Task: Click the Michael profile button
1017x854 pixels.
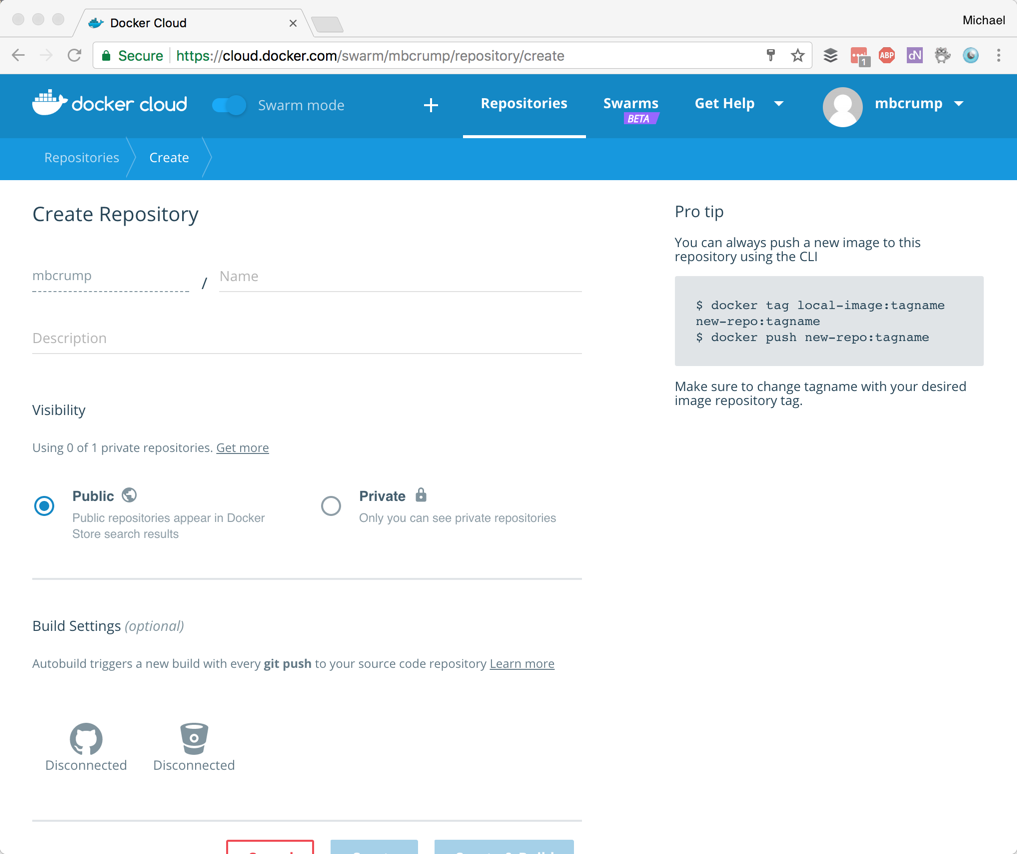Action: click(983, 20)
